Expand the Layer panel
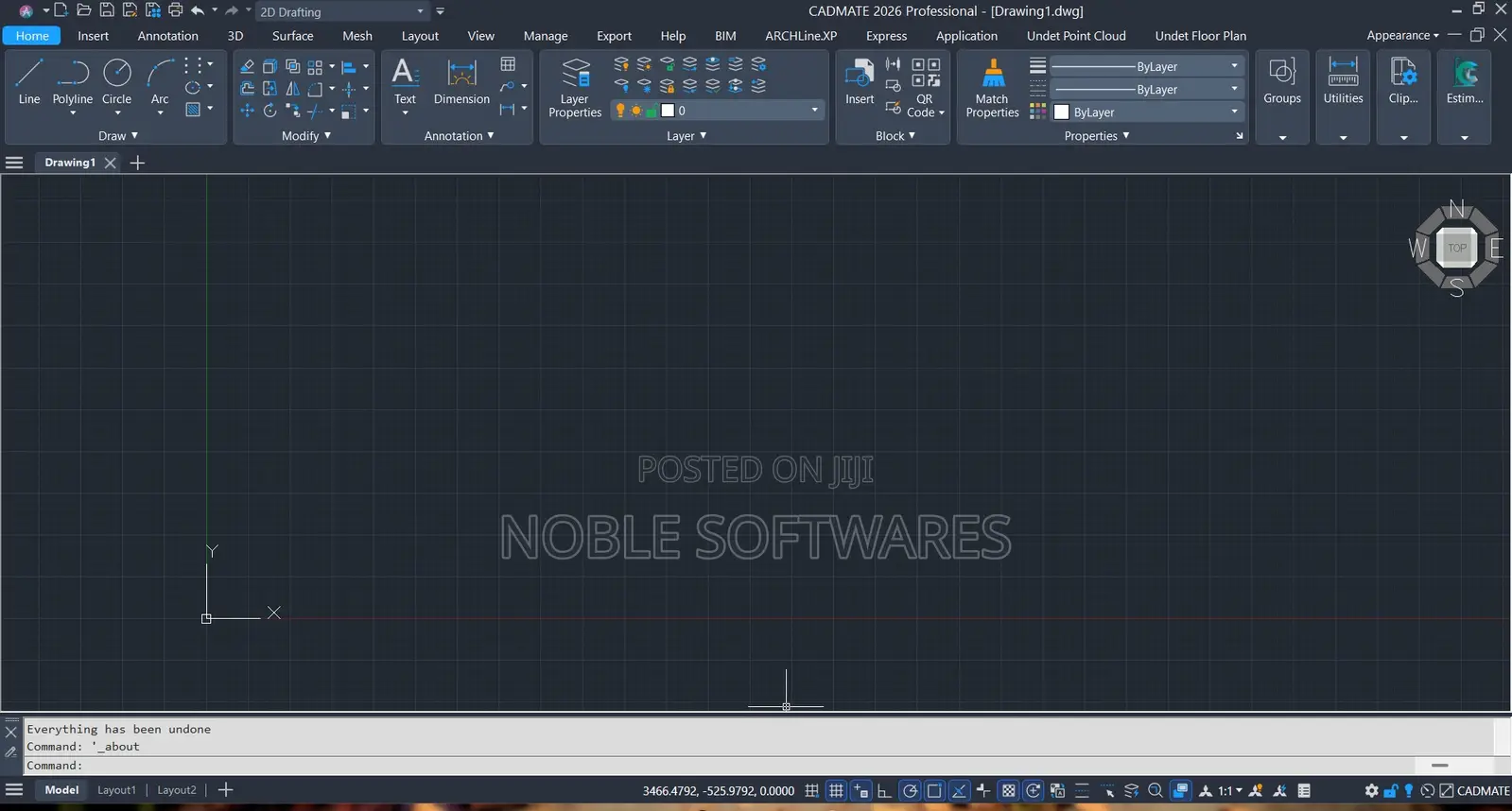 coord(686,136)
